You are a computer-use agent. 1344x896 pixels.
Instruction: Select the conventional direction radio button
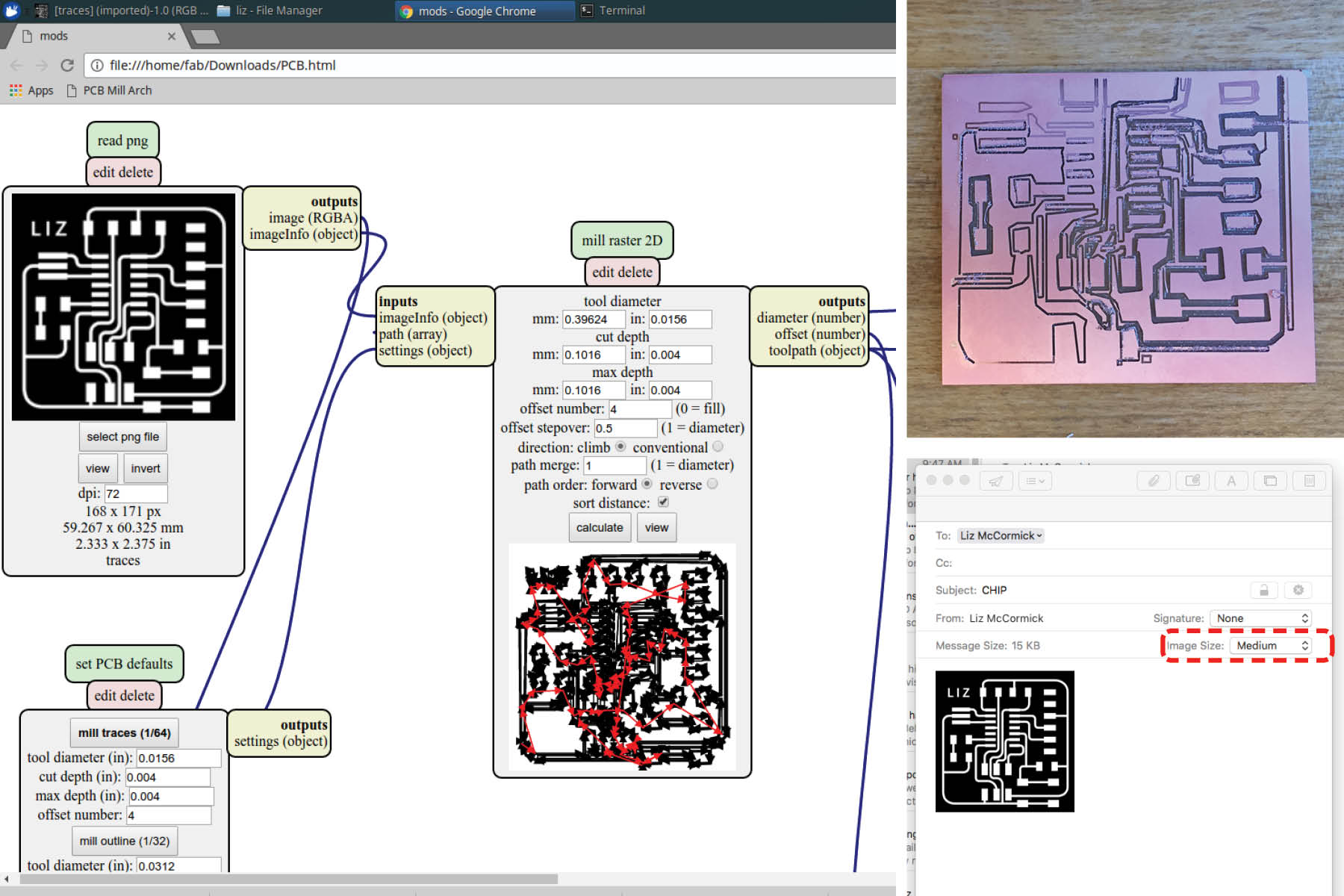coord(718,447)
